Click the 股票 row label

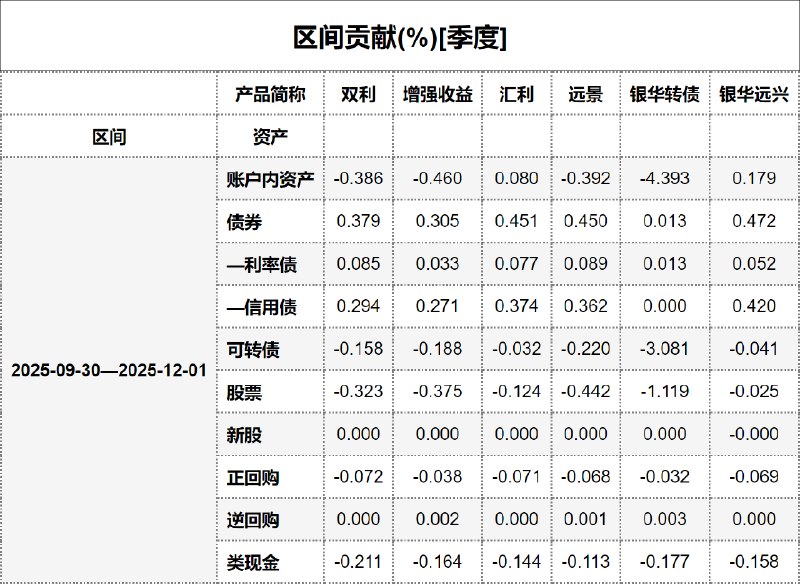(x=244, y=392)
